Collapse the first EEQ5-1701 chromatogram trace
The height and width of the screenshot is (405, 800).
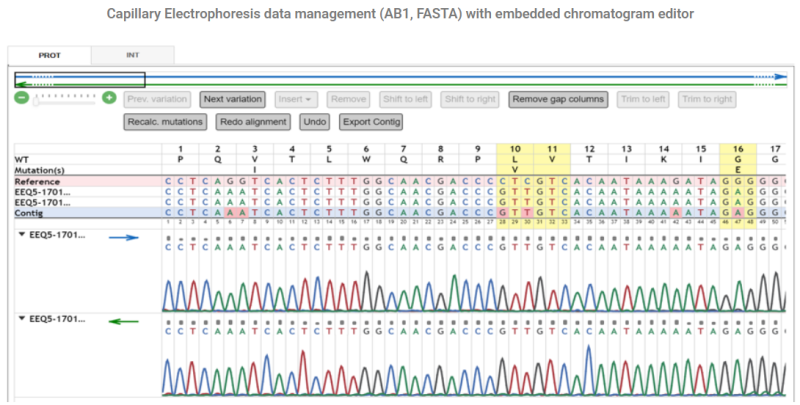pos(22,237)
